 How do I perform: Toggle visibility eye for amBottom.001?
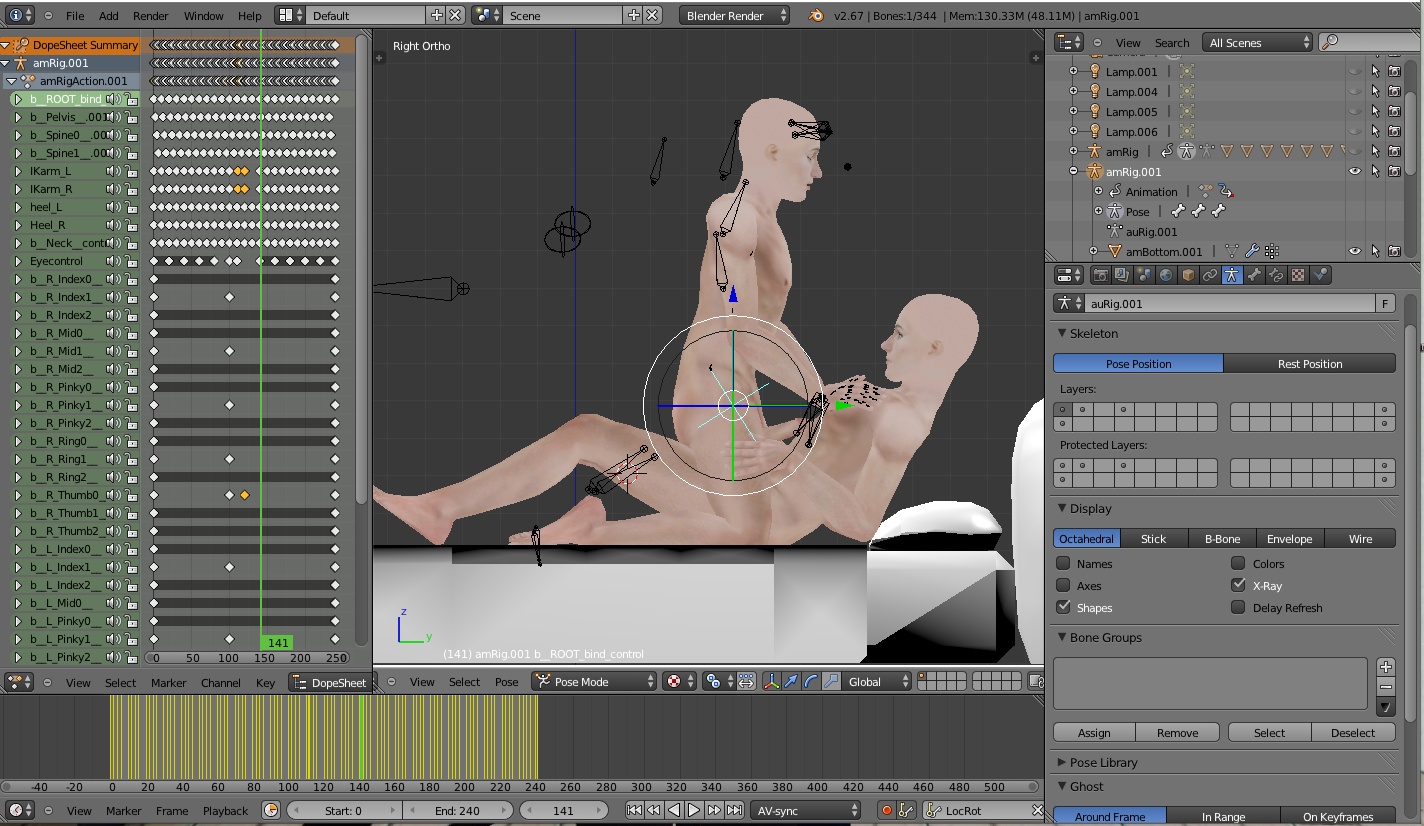click(x=1355, y=251)
